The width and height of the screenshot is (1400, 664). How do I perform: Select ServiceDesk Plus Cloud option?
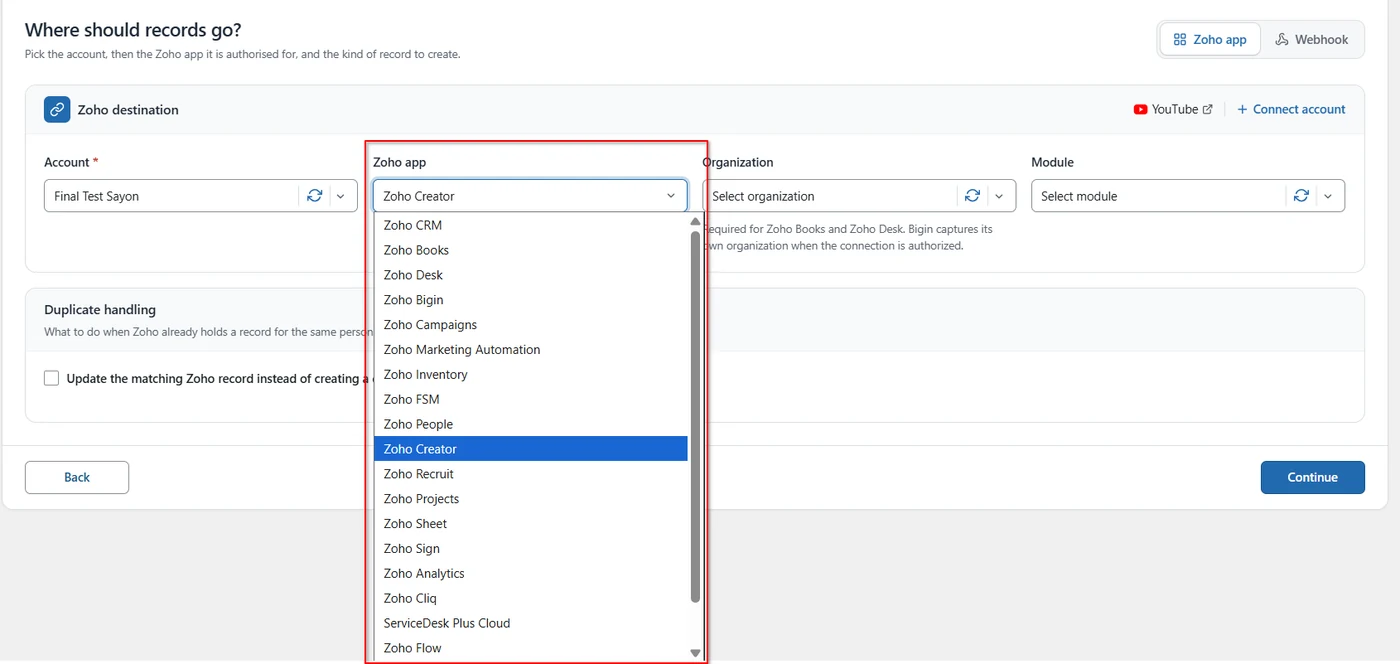(x=531, y=623)
